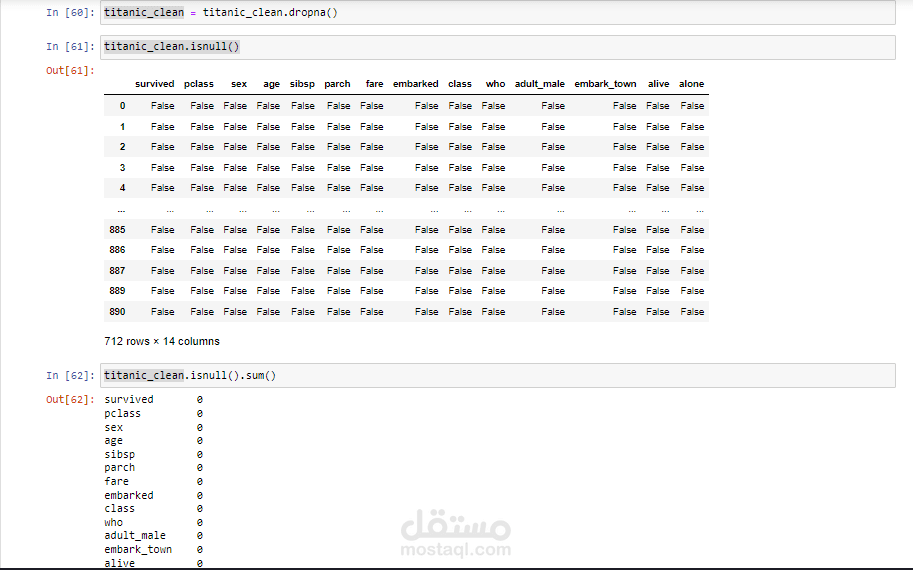
Task: Click row index 0 in the table
Action: tap(122, 106)
